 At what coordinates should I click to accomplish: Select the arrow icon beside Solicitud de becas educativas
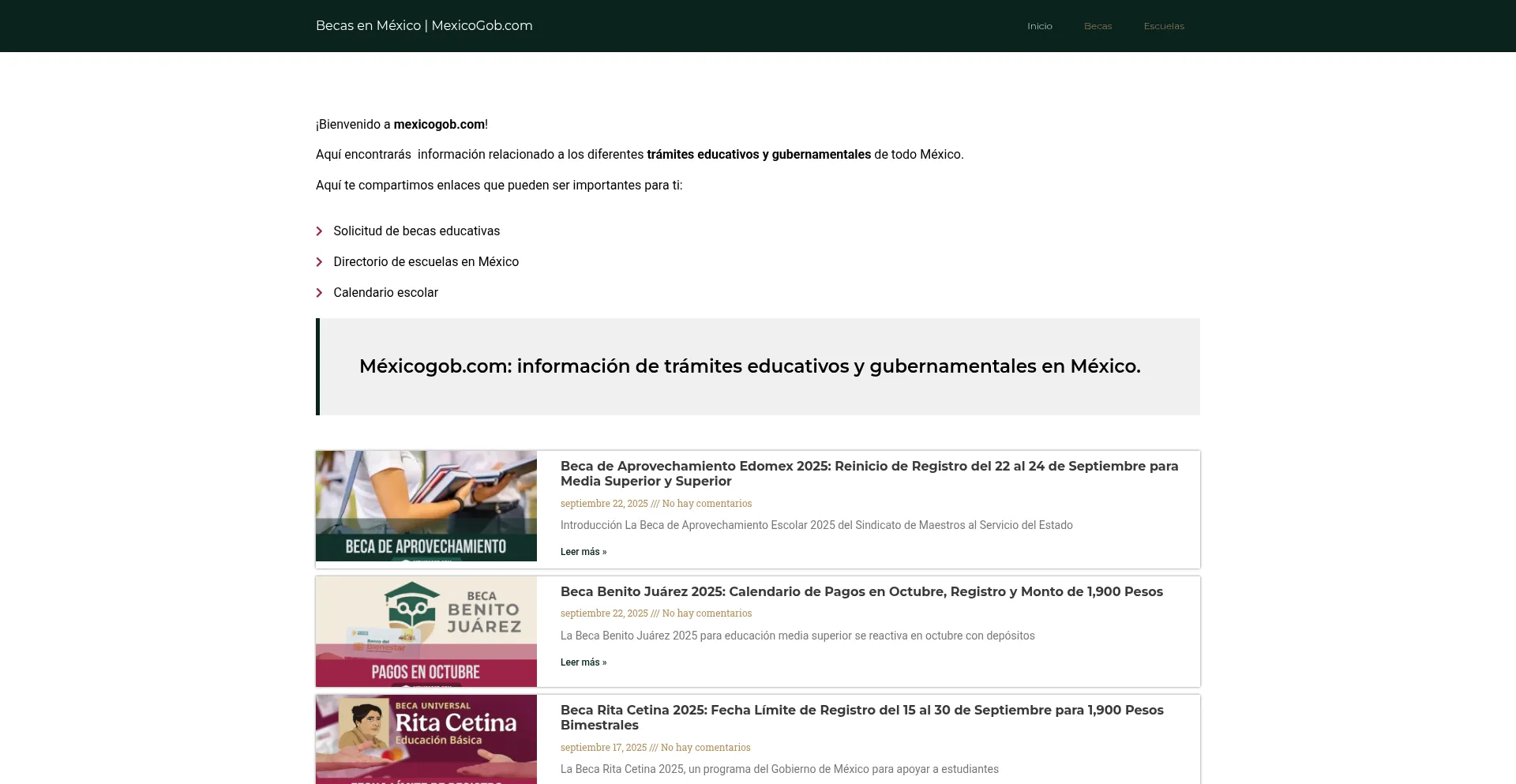[320, 231]
